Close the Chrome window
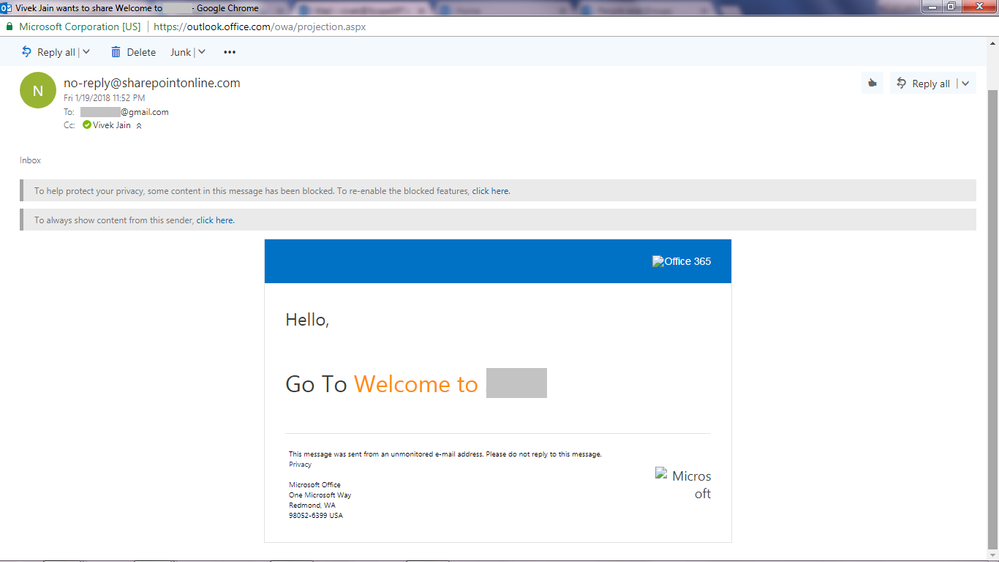The image size is (999, 562). [x=979, y=7]
